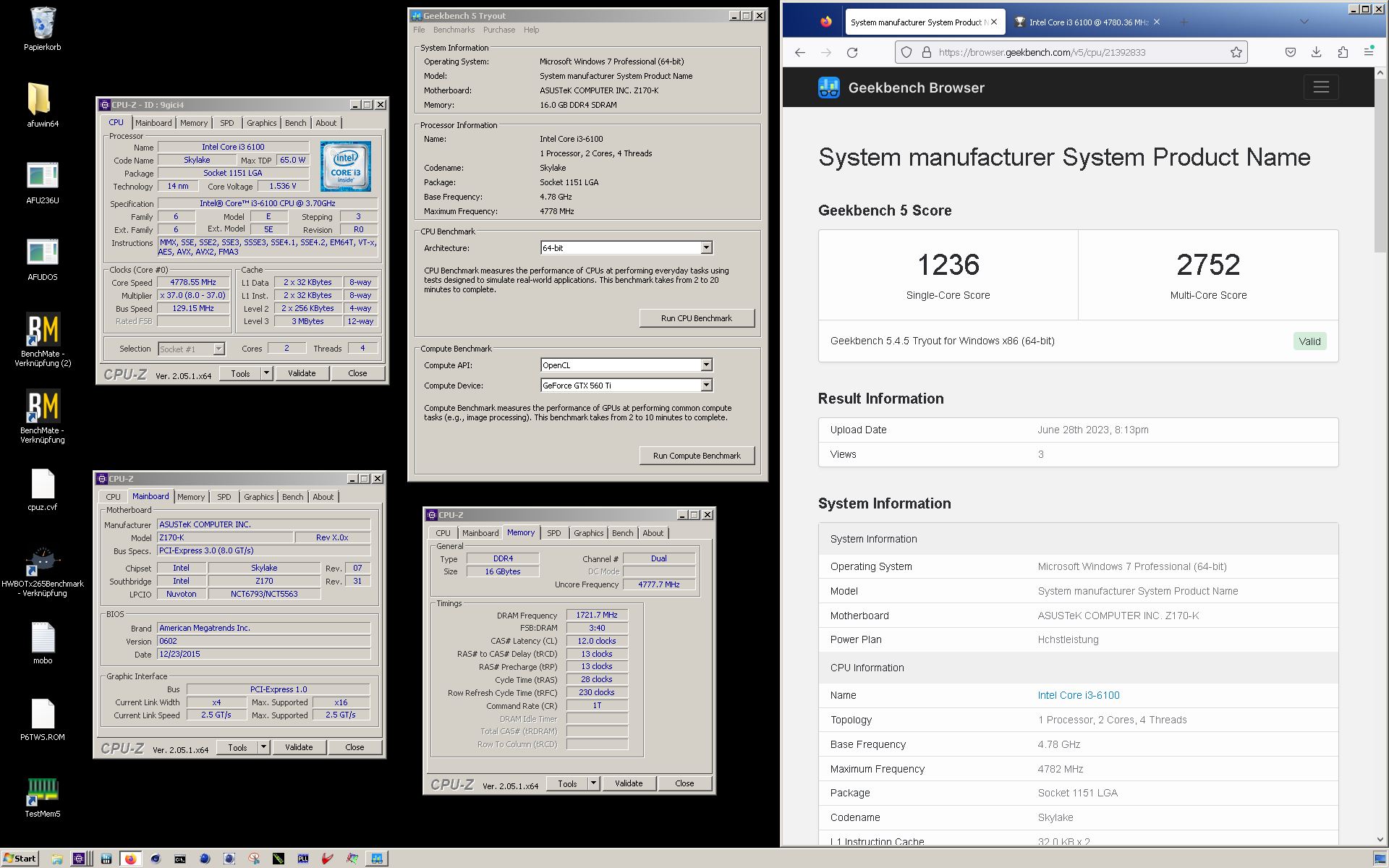Select the P6TWS.ROM file icon
Viewport: 1389px width, 868px height.
pos(42,720)
